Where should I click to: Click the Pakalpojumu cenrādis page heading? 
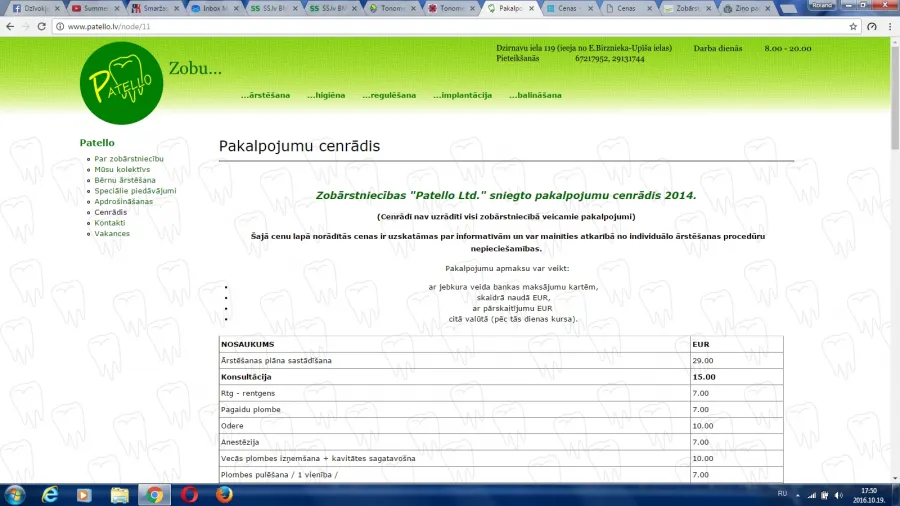pyautogui.click(x=299, y=146)
